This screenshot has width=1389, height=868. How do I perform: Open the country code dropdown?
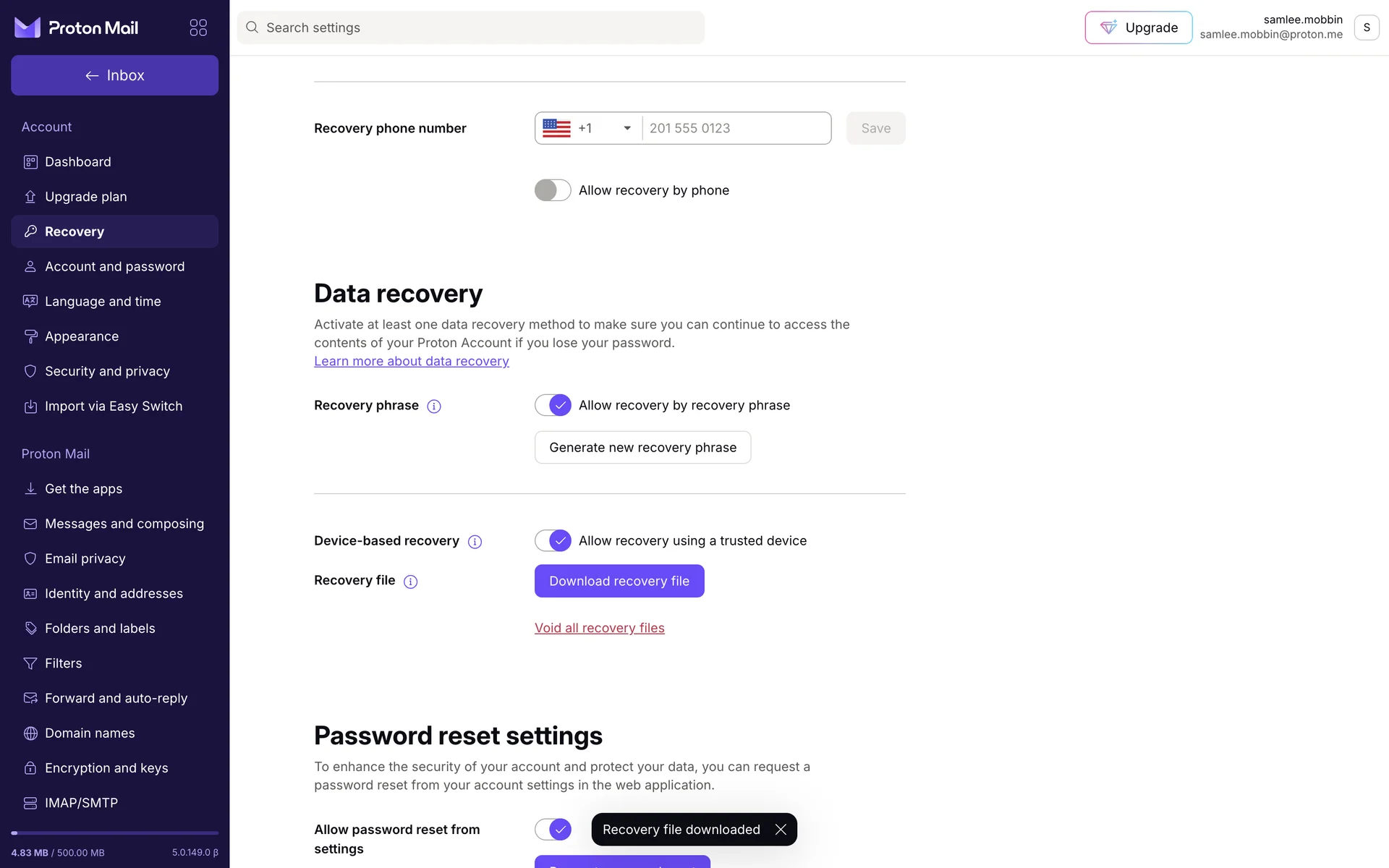[x=588, y=128]
